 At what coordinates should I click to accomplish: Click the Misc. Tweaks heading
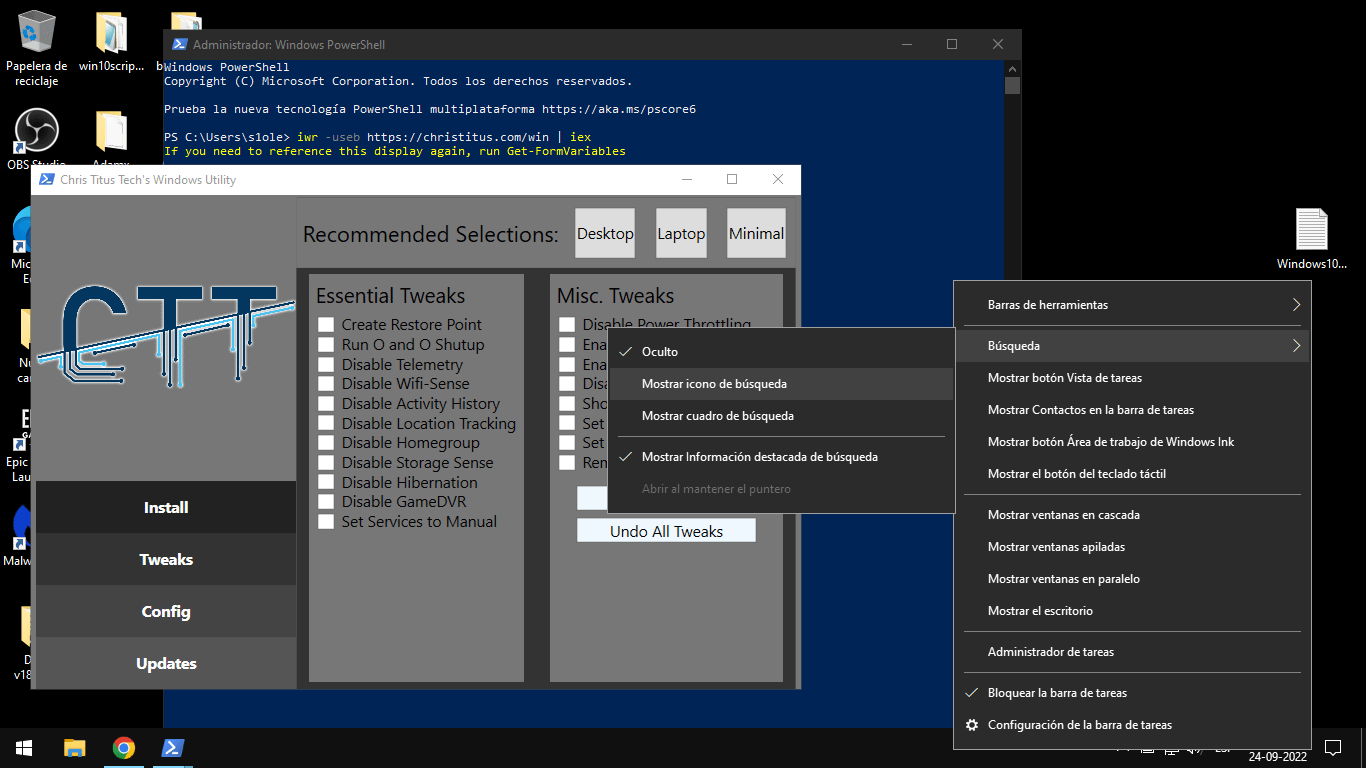pos(615,296)
